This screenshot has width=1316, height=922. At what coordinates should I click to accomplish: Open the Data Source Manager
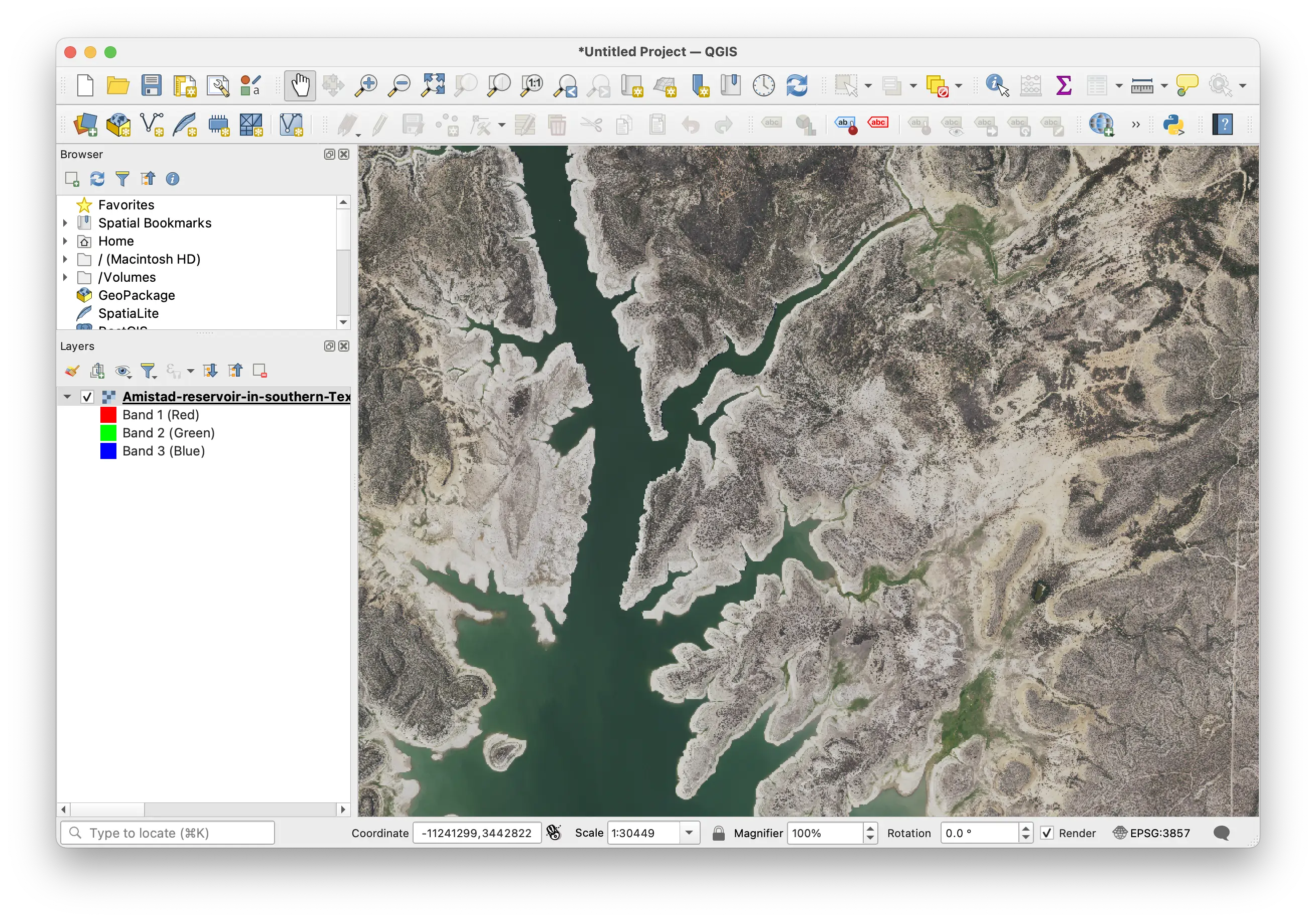click(85, 125)
